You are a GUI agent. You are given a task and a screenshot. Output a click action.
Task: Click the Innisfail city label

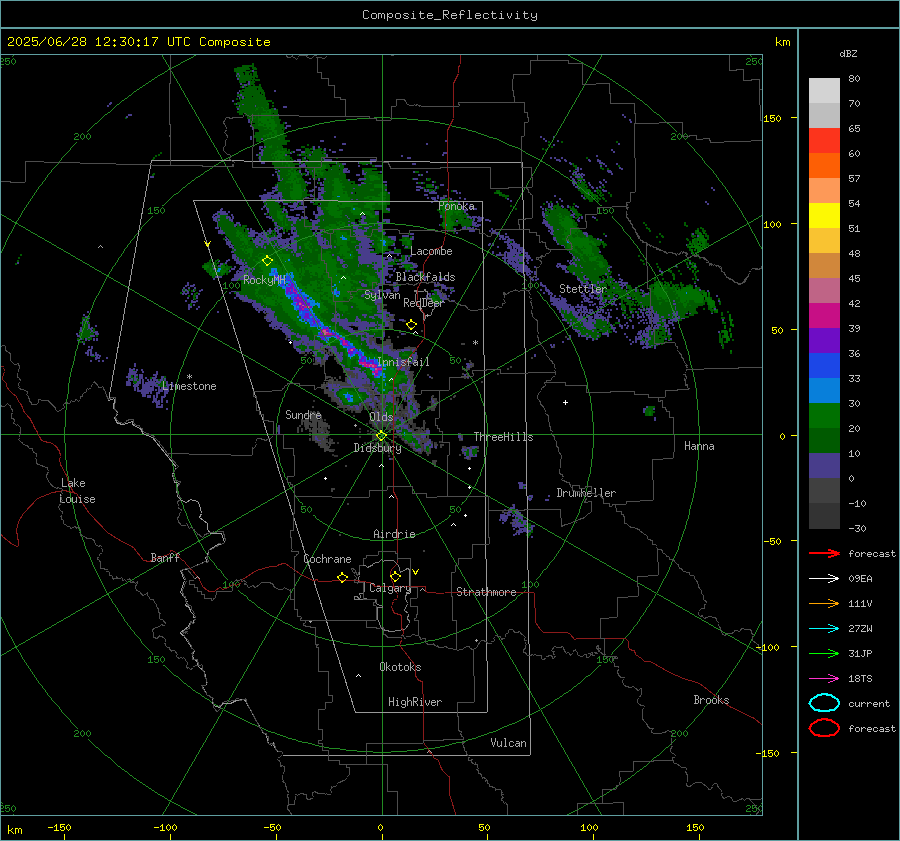(403, 362)
